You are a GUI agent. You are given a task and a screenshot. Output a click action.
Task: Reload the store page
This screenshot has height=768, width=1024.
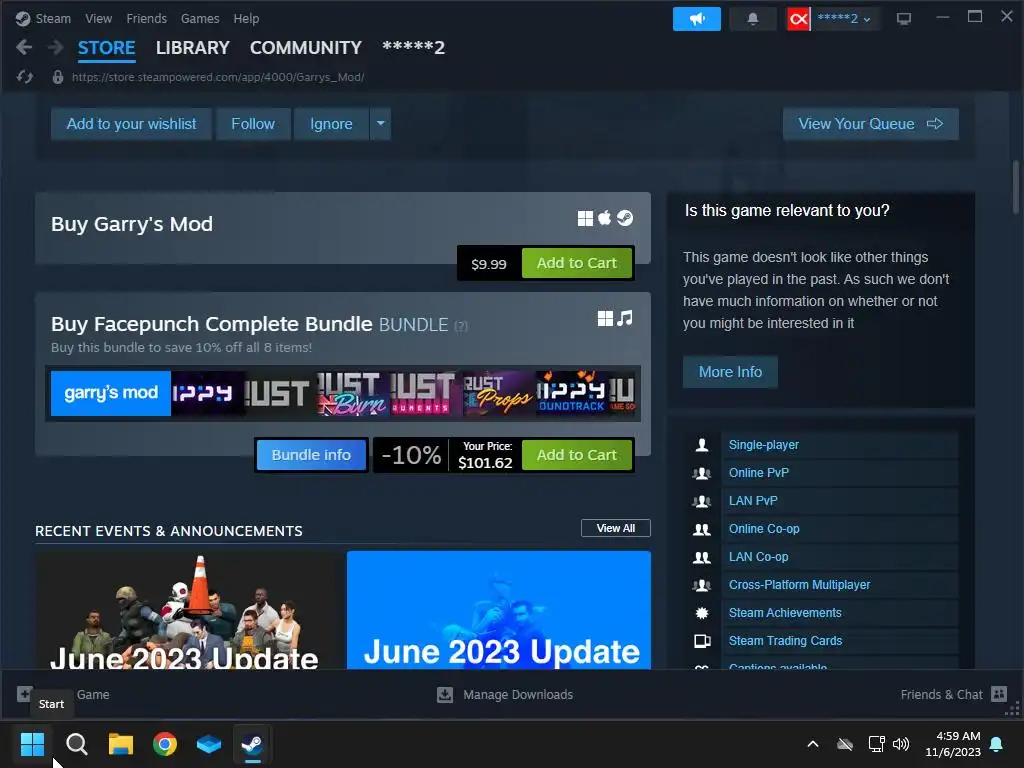[x=25, y=77]
